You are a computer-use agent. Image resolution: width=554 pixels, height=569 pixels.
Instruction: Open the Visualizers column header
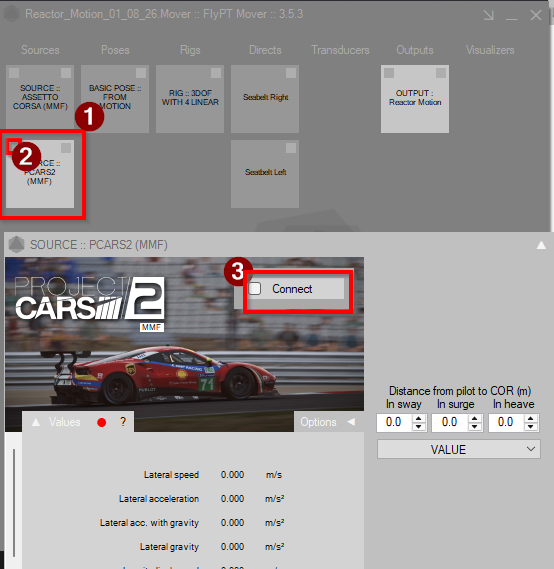(490, 50)
